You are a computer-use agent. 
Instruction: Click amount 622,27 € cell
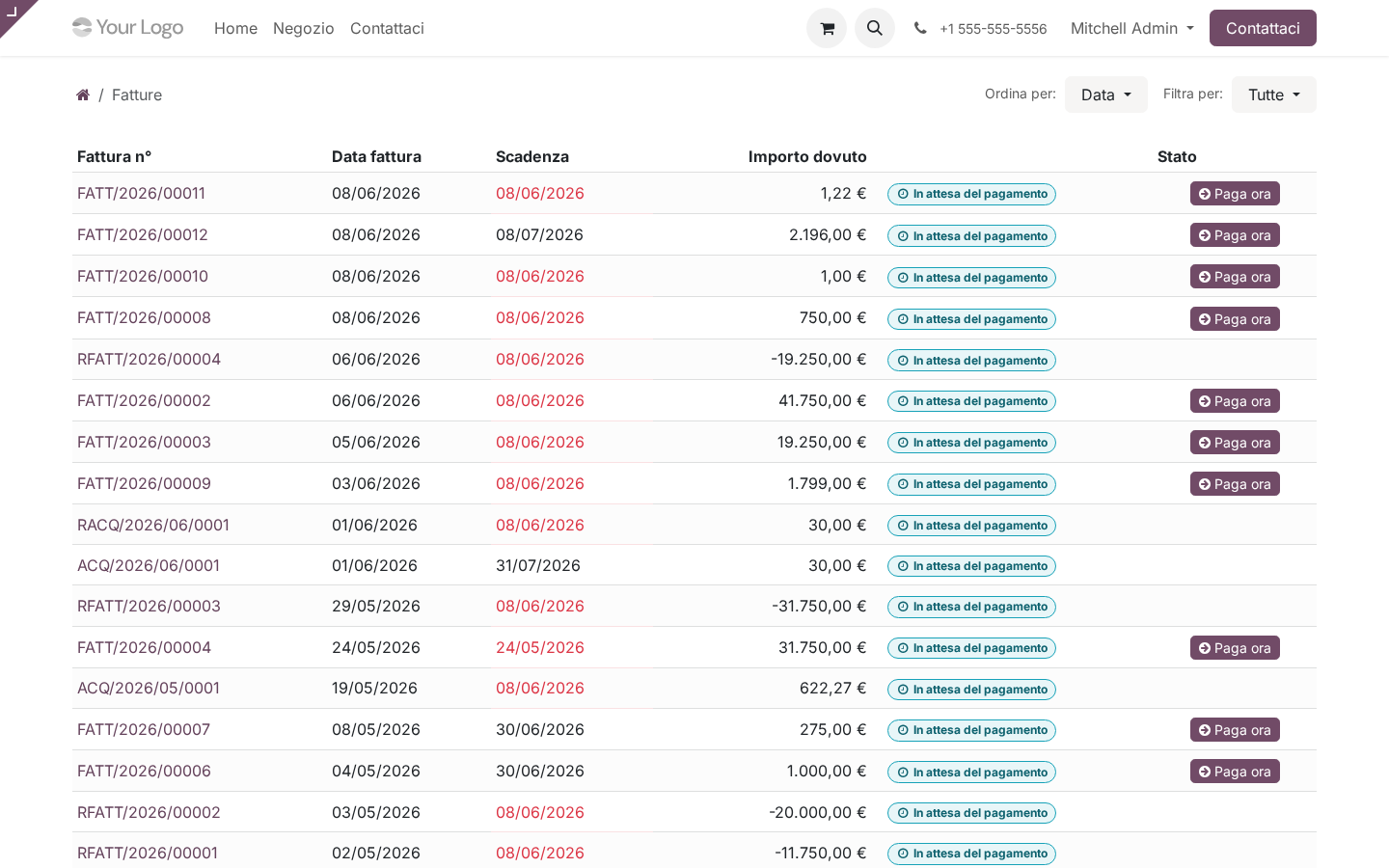click(832, 688)
